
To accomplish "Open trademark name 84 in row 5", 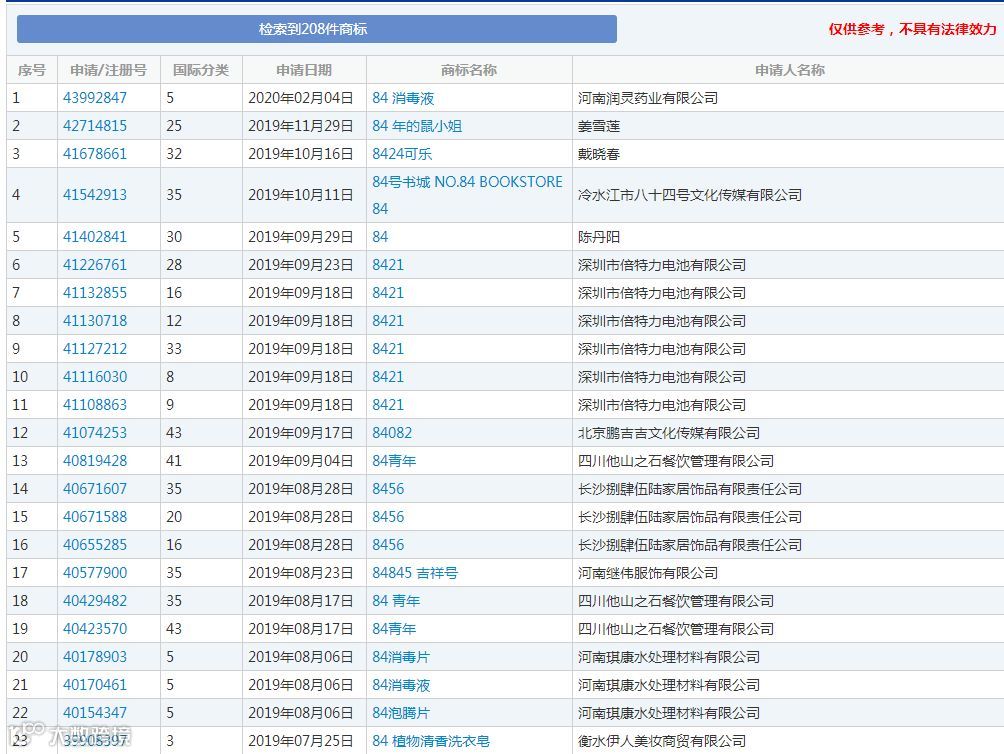I will coord(380,237).
